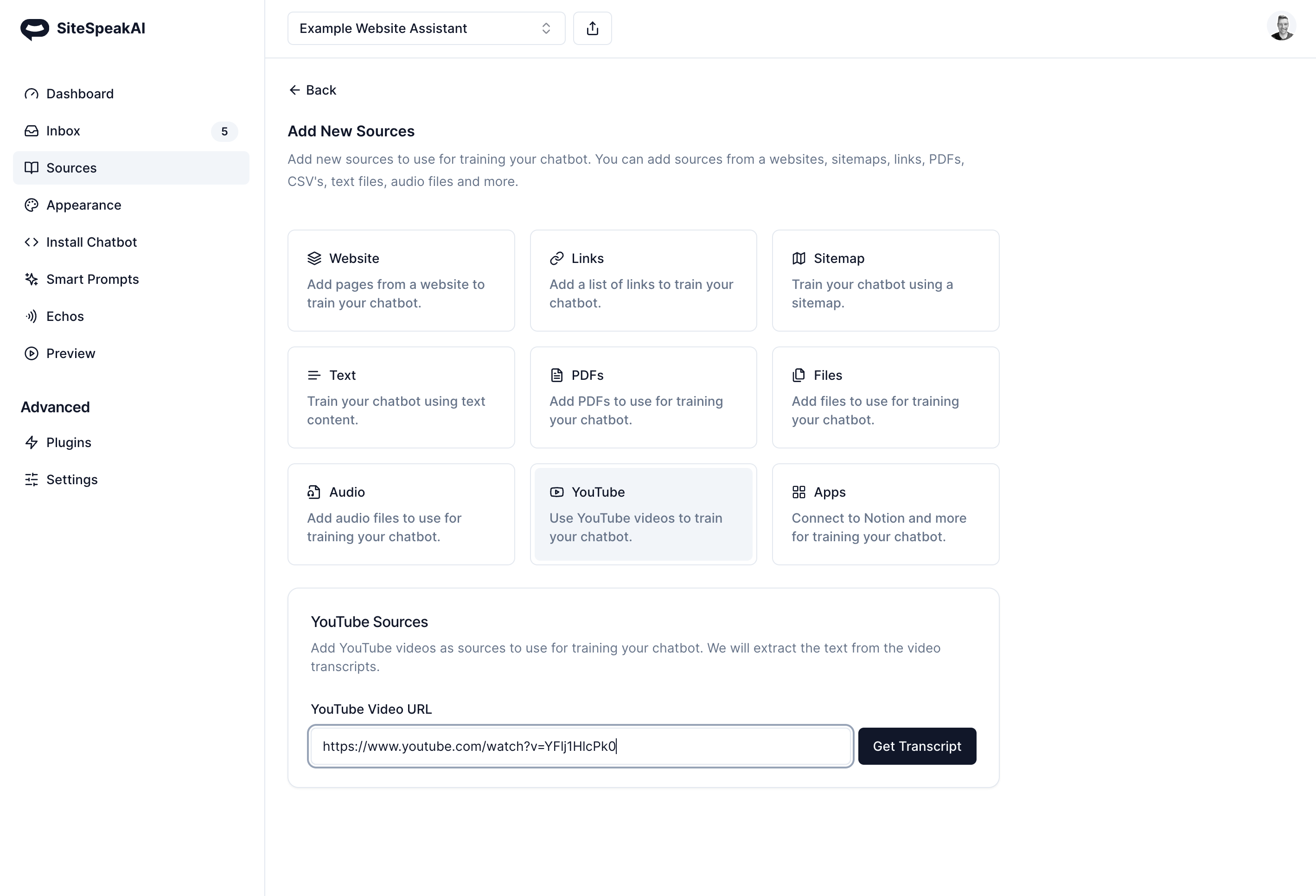Click the Plugins lightning bolt icon
The image size is (1316, 896).
(x=32, y=442)
